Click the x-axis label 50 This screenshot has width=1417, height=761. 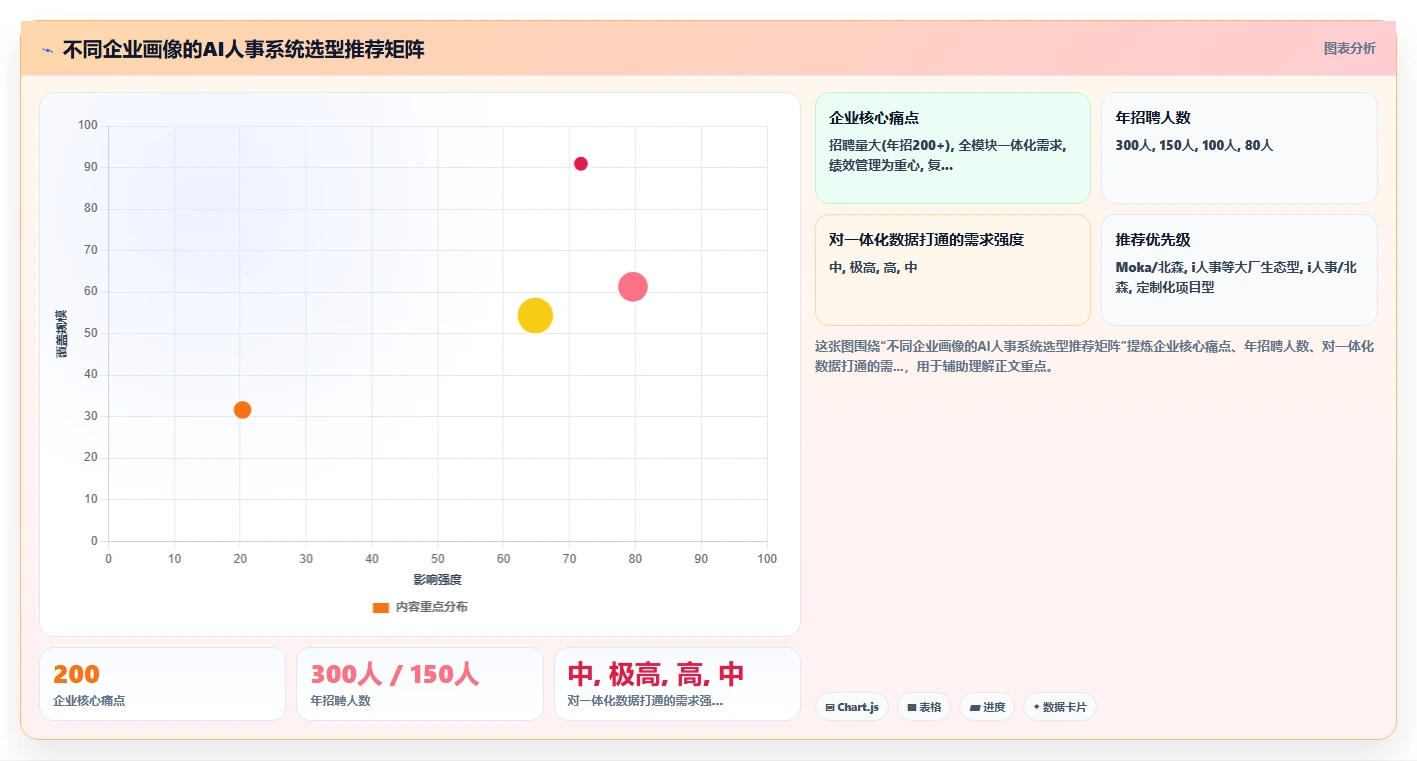pos(438,559)
